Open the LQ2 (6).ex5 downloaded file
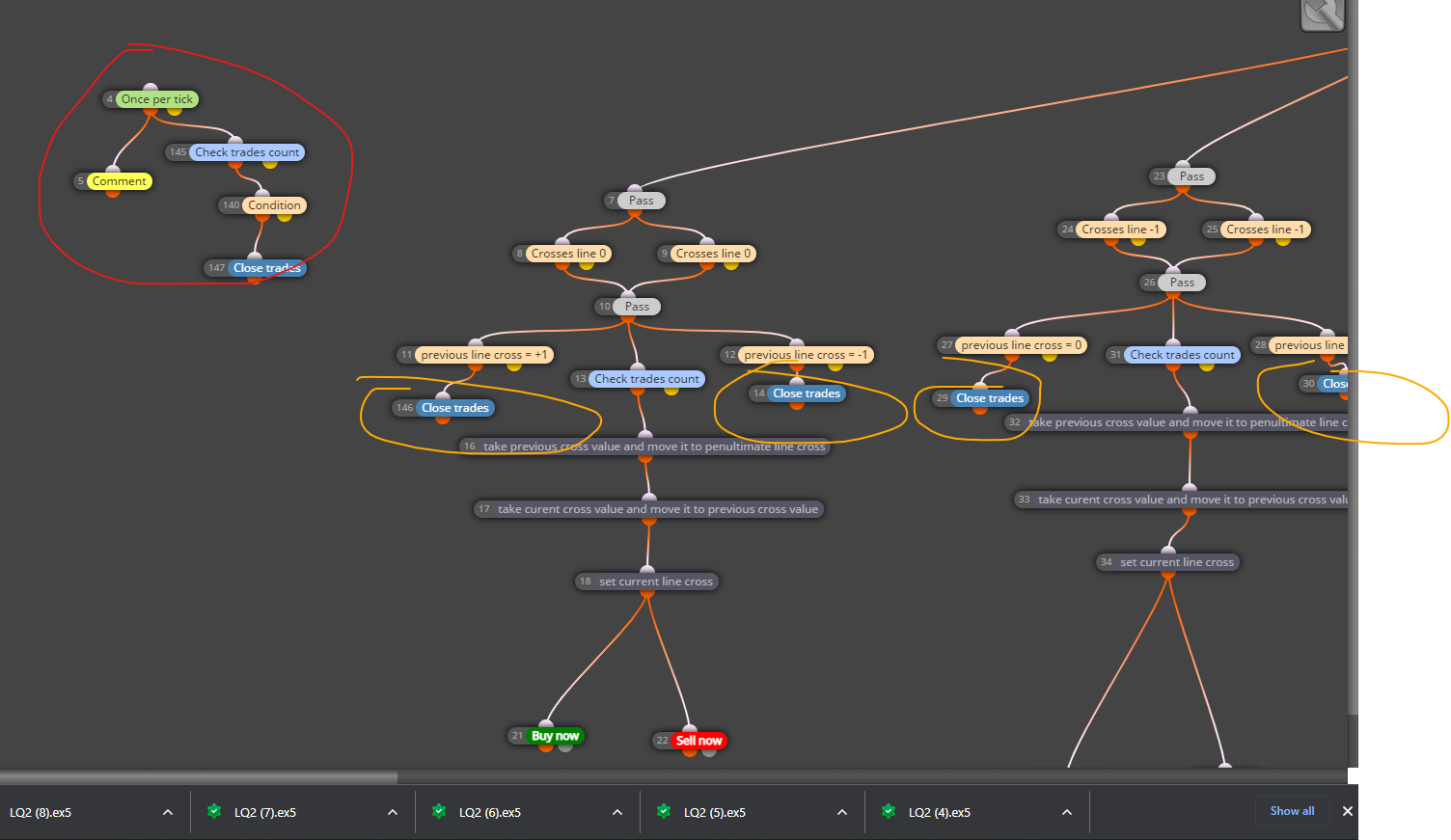The height and width of the screenshot is (840, 1451). tap(490, 813)
